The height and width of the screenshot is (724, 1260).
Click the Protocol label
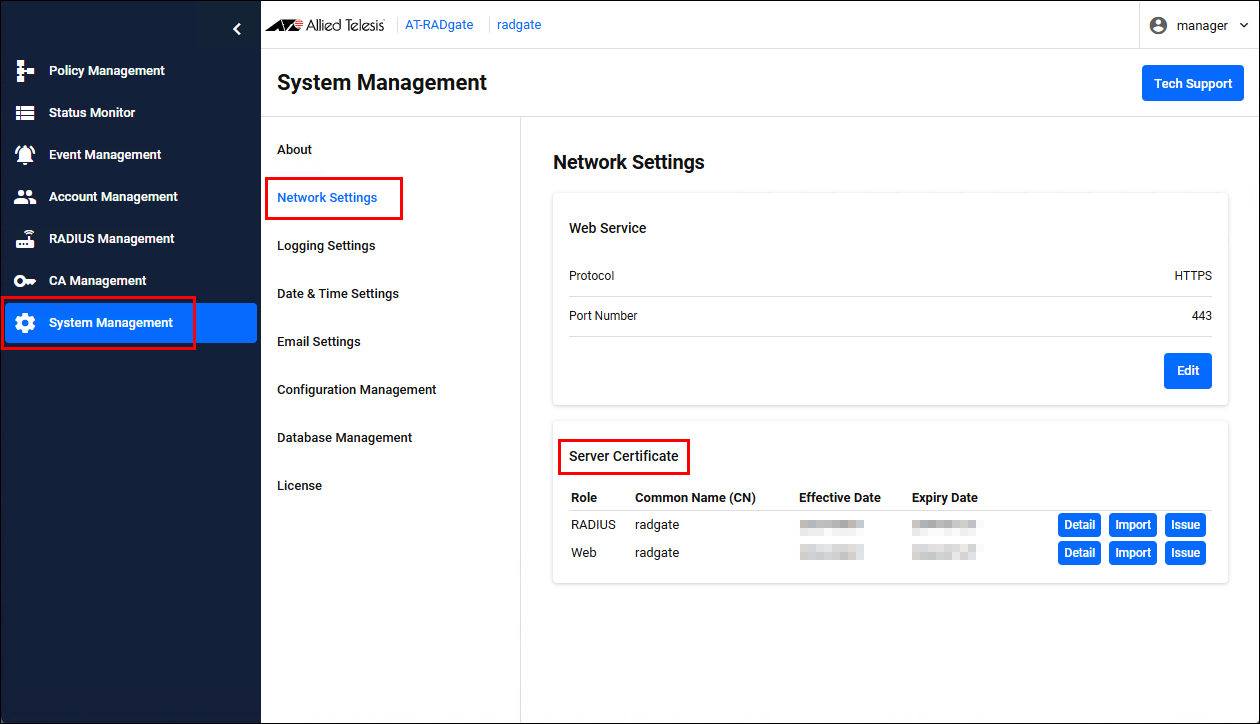coord(591,276)
